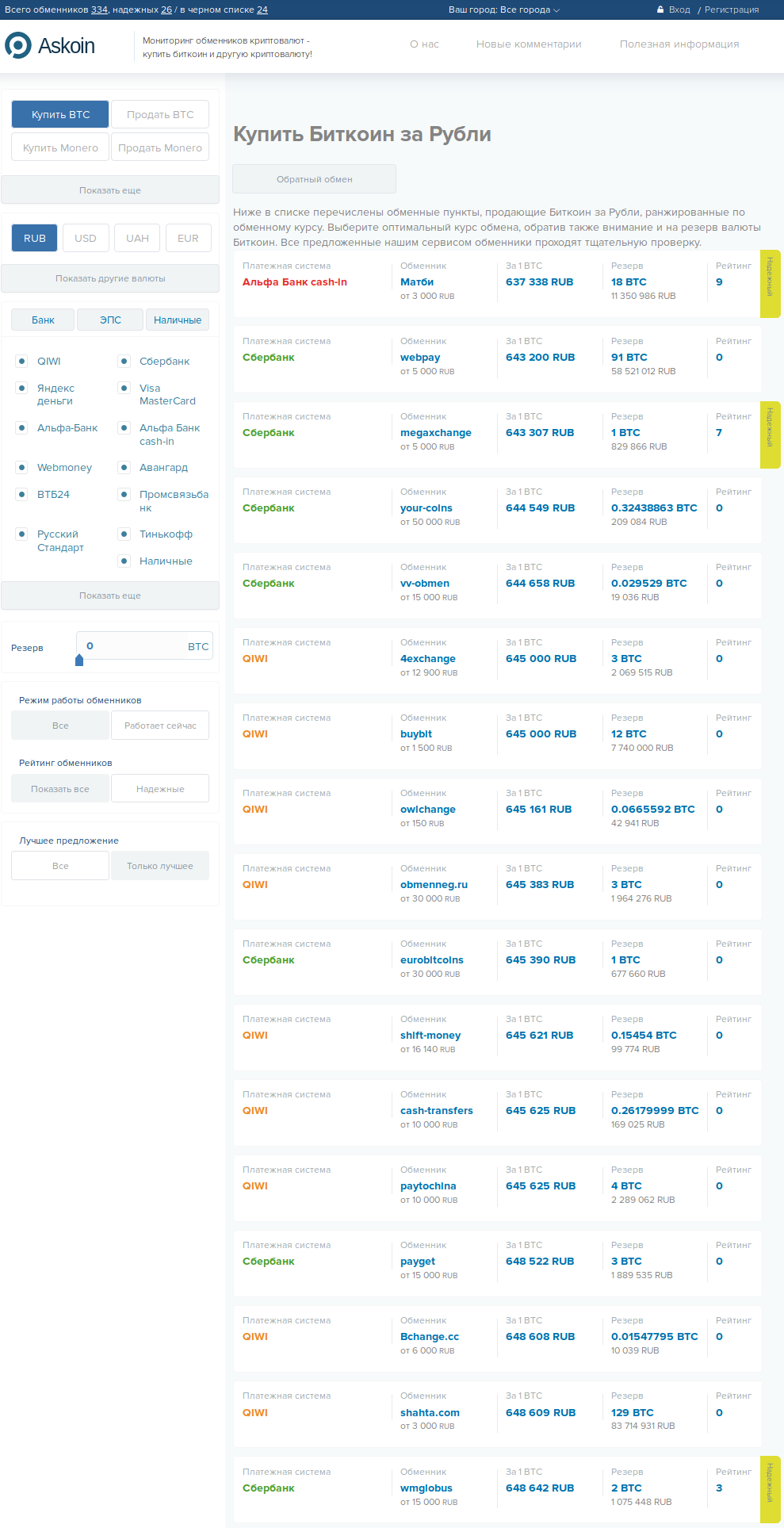Viewport: 784px width, 1528px height.
Task: Toggle the Webmoney filter
Action: [x=21, y=467]
